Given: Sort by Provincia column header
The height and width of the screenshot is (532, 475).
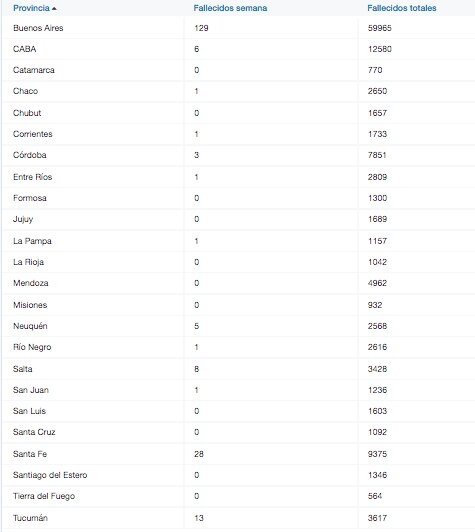Looking at the screenshot, I should pyautogui.click(x=31, y=8).
